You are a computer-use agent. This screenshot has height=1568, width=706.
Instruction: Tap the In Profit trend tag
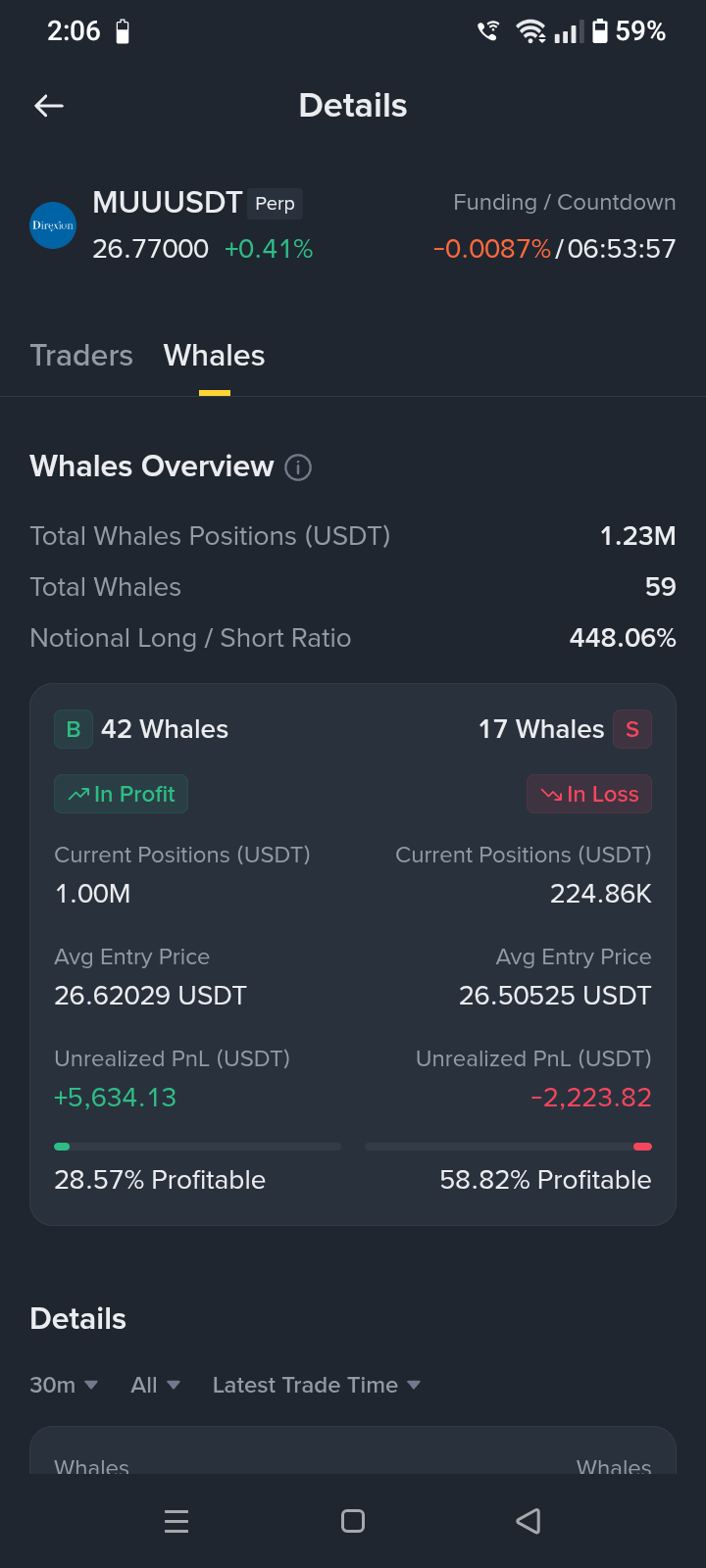coord(121,794)
